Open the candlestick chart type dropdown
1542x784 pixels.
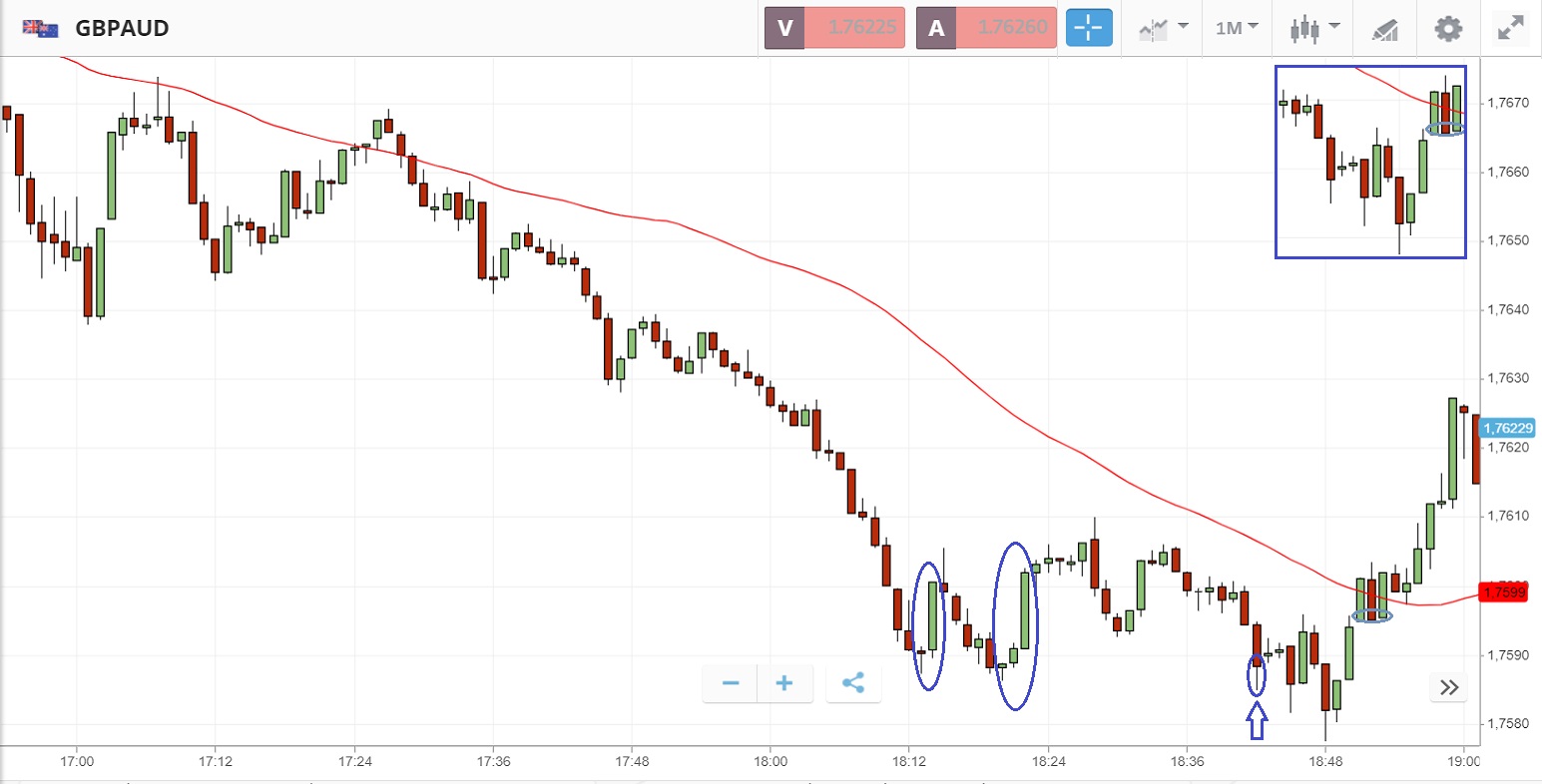pyautogui.click(x=1313, y=28)
